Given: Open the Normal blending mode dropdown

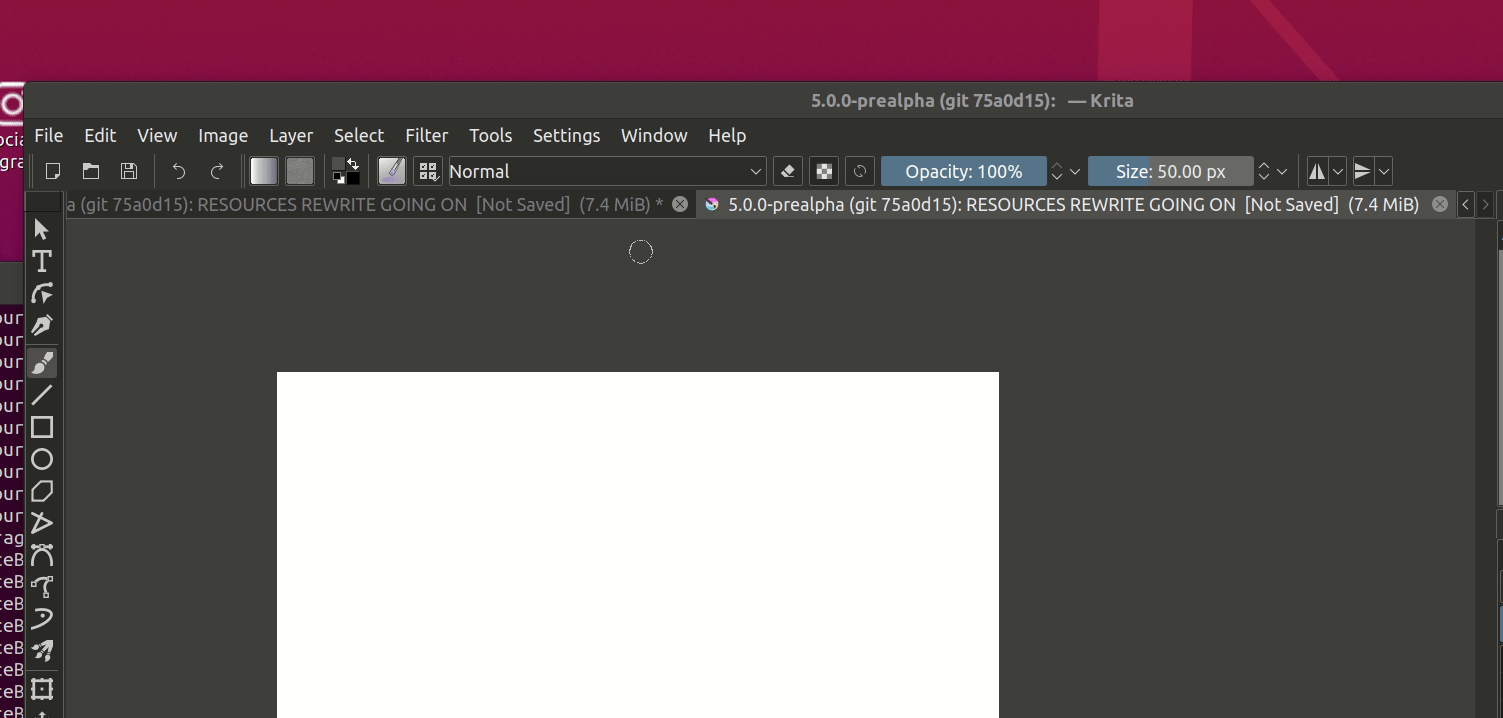Looking at the screenshot, I should point(605,171).
